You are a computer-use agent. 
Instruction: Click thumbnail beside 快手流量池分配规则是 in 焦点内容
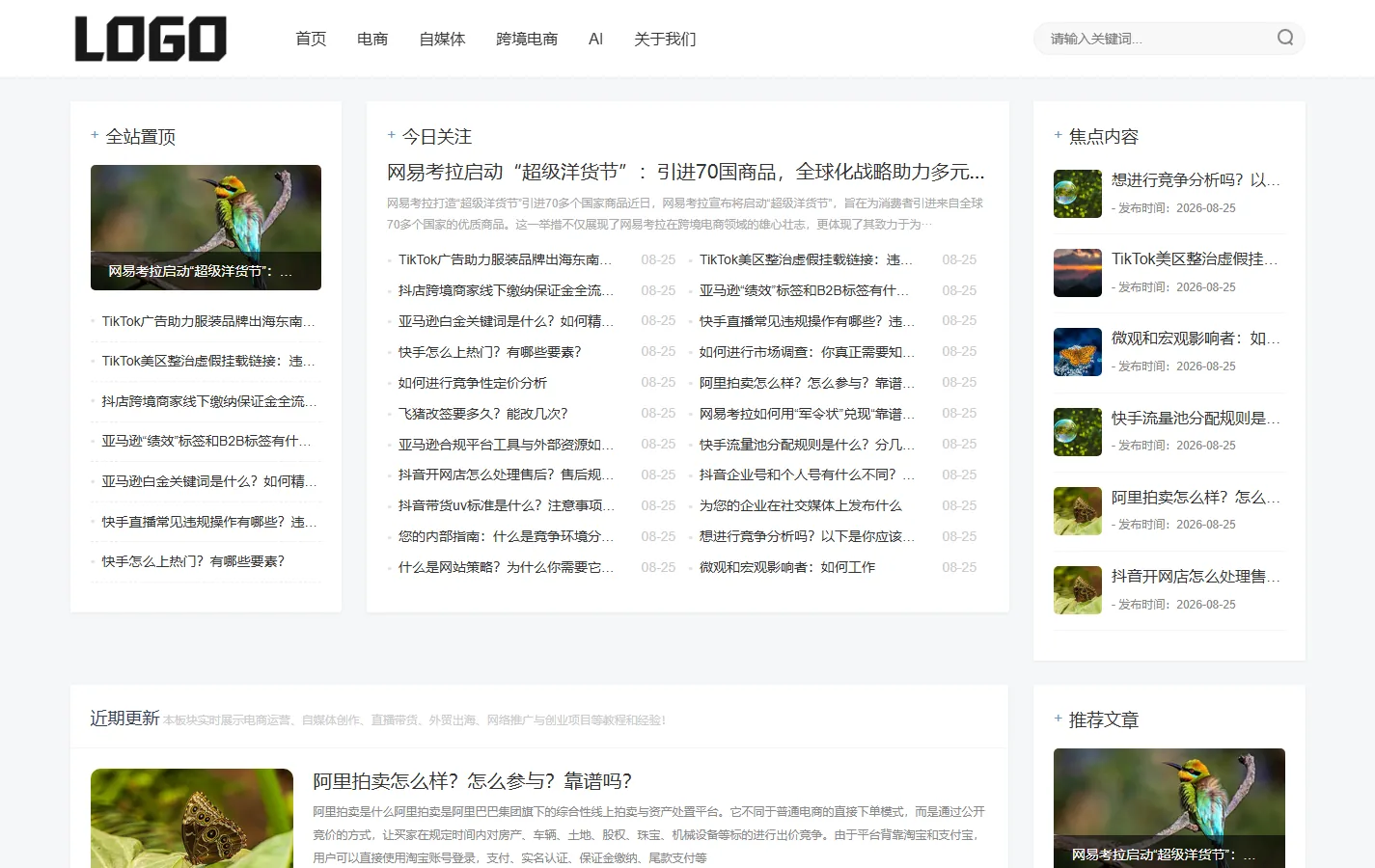1078,432
